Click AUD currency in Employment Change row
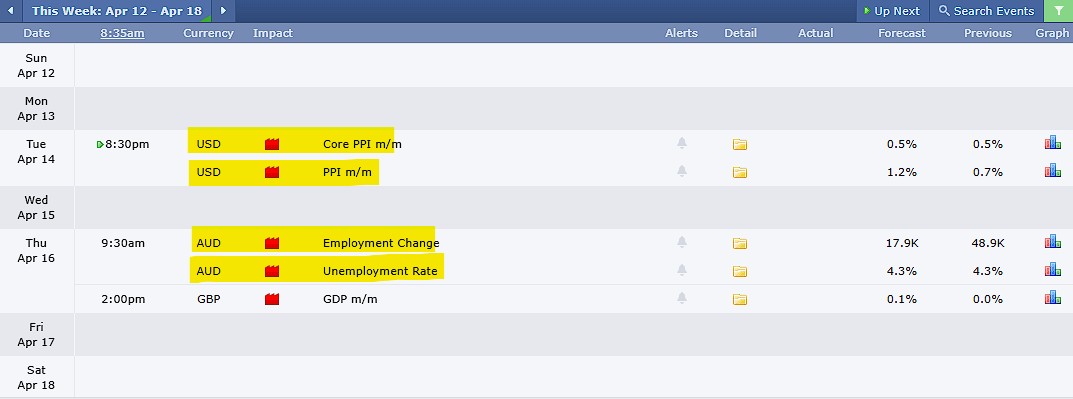This screenshot has width=1073, height=399. pyautogui.click(x=208, y=244)
